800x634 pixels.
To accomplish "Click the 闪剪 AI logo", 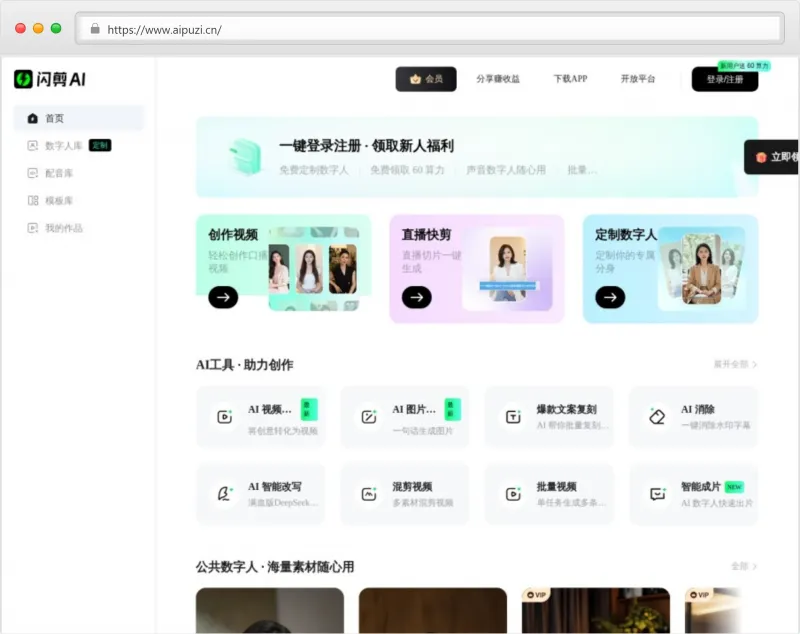I will (x=47, y=79).
